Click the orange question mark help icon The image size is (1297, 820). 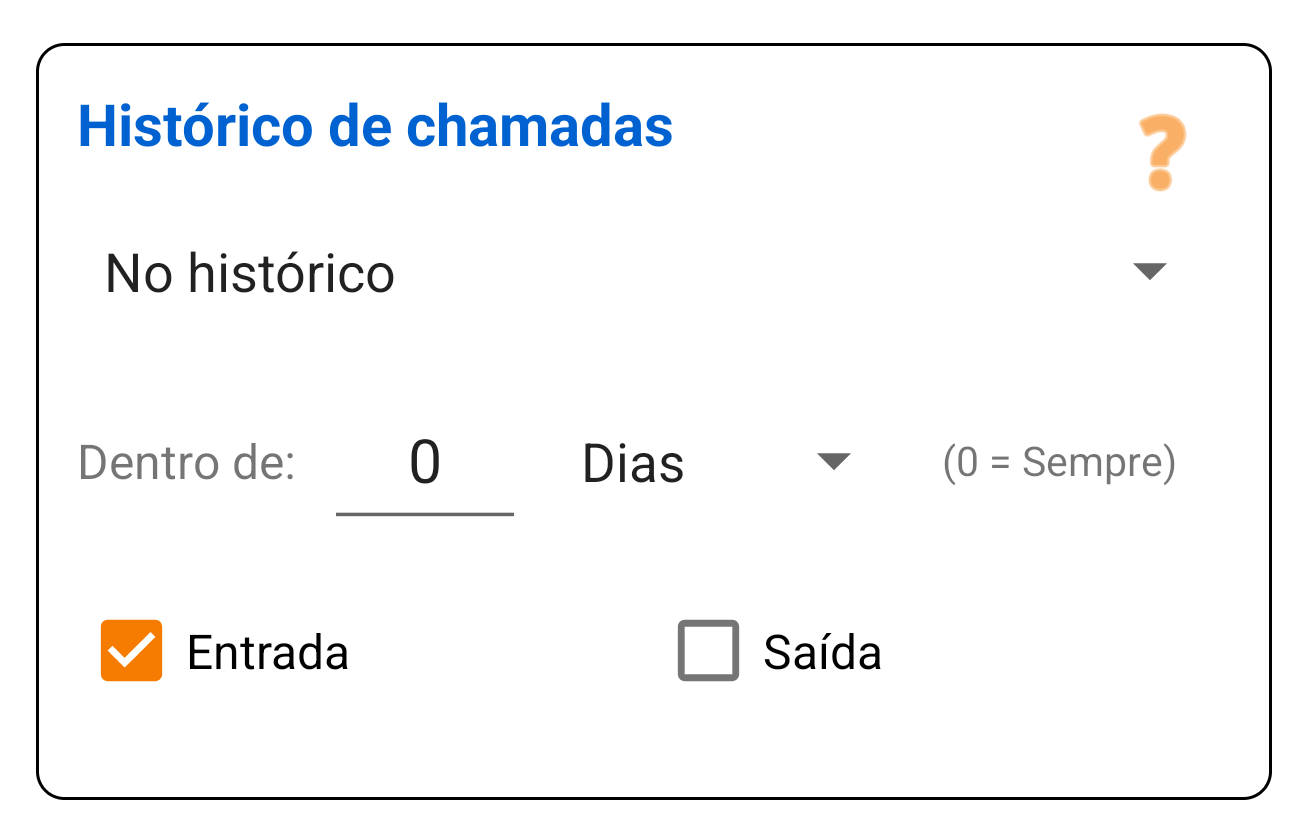pyautogui.click(x=1160, y=152)
